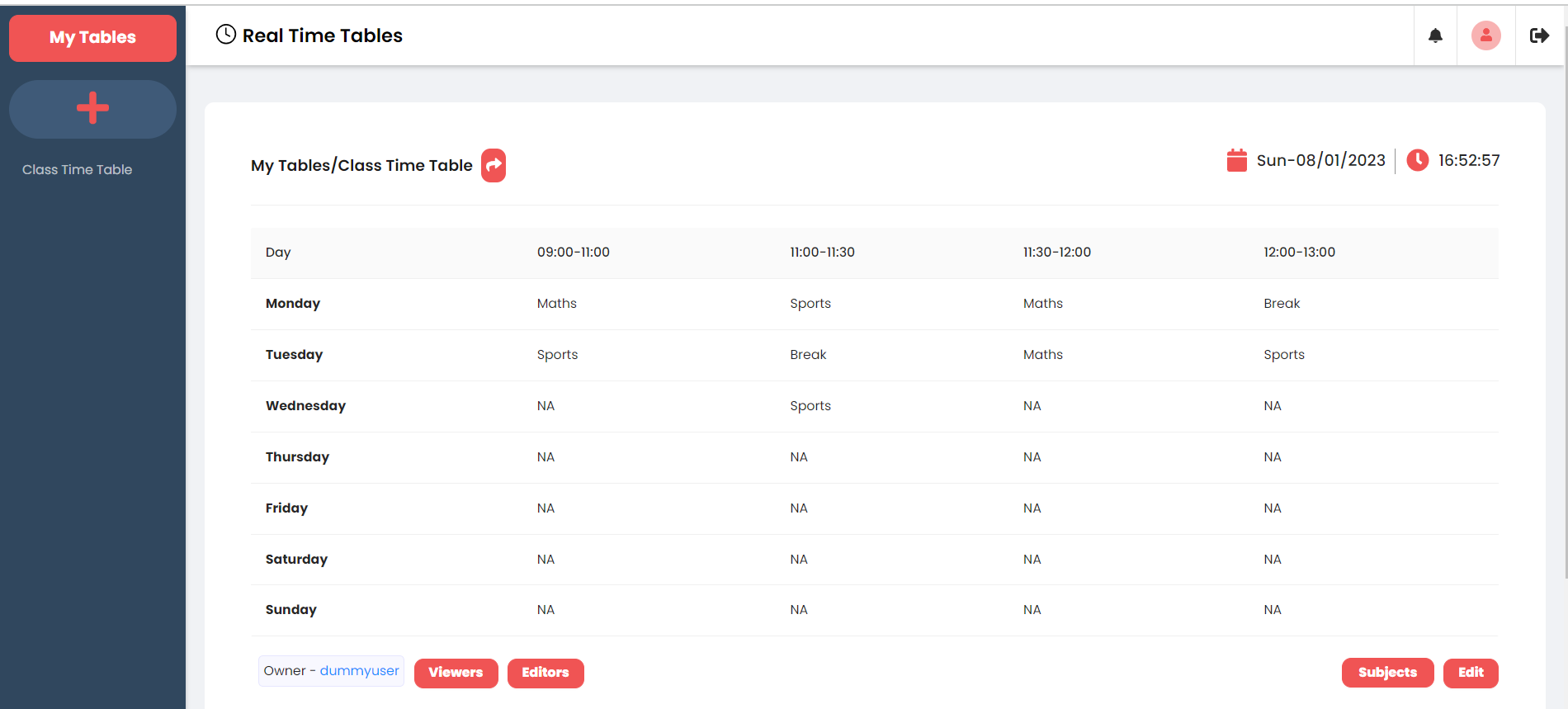The width and height of the screenshot is (1568, 709).
Task: Click the share arrow beside Class Time Table
Action: click(494, 165)
